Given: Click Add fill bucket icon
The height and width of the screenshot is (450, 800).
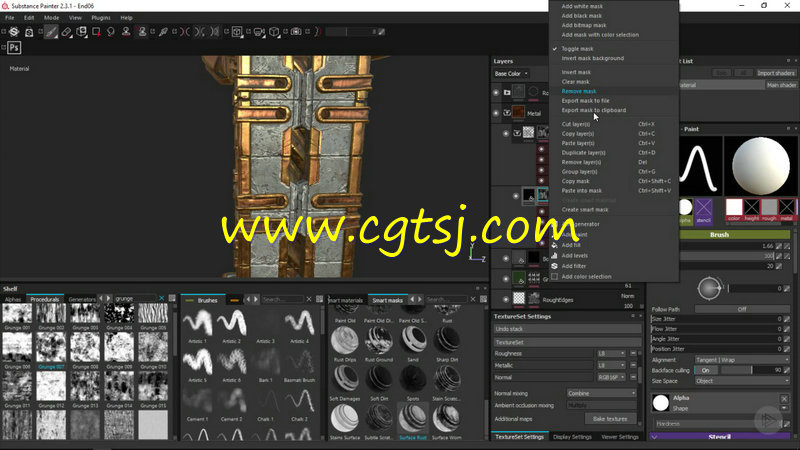Looking at the screenshot, I should (x=555, y=245).
